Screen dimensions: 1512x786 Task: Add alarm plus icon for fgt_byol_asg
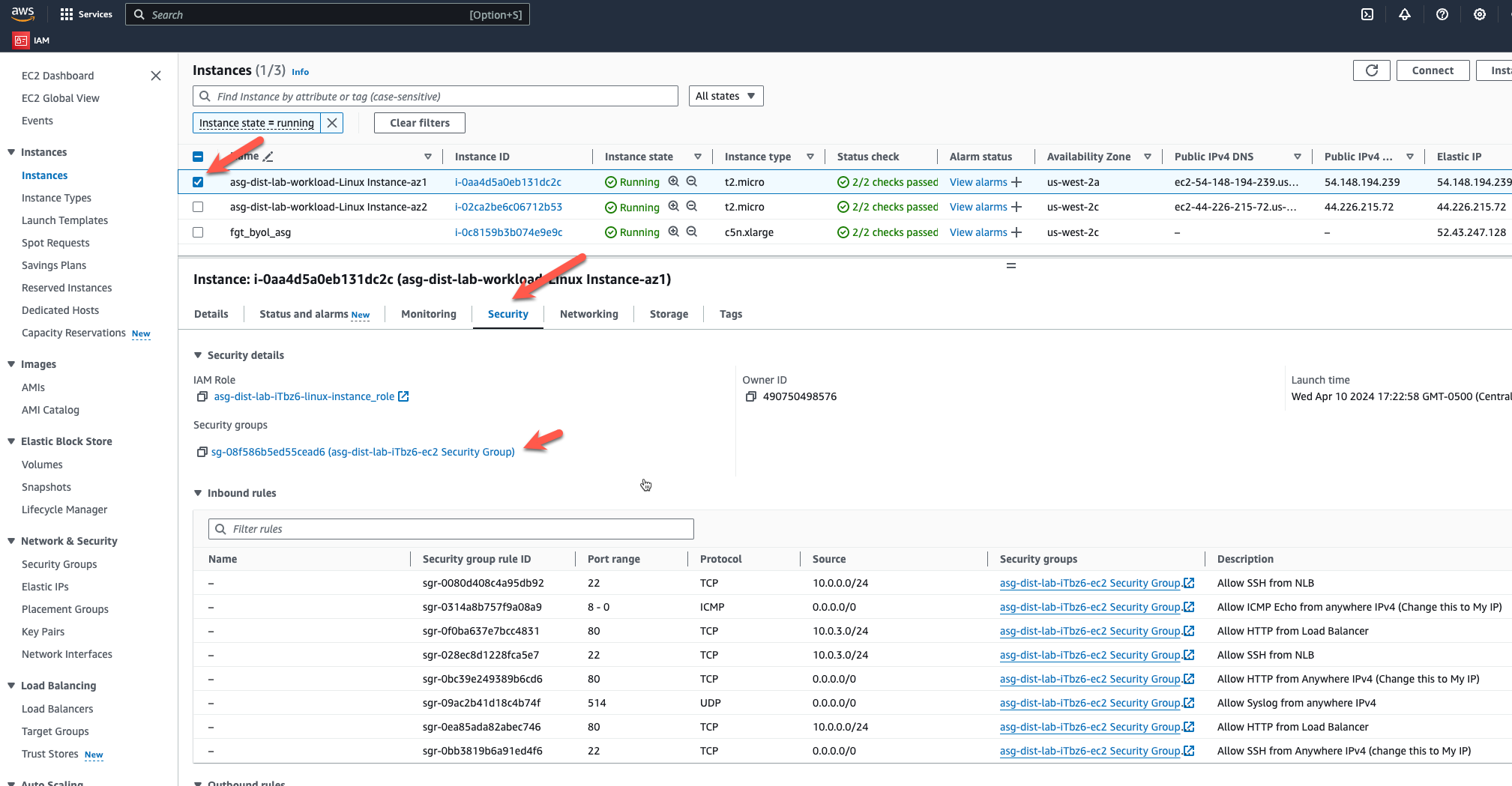(1016, 232)
